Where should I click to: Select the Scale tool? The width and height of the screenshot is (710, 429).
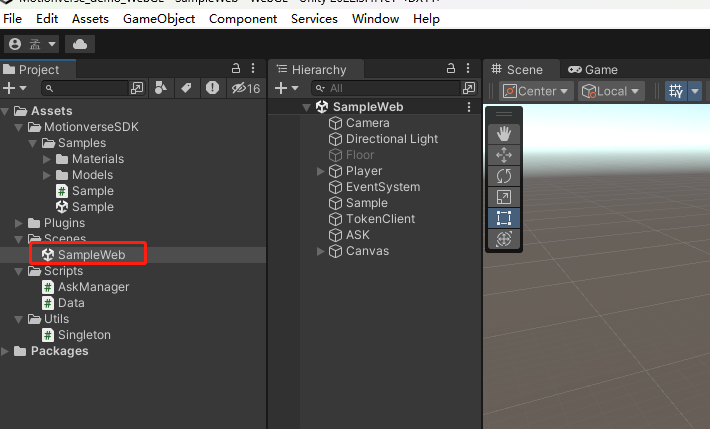[504, 197]
